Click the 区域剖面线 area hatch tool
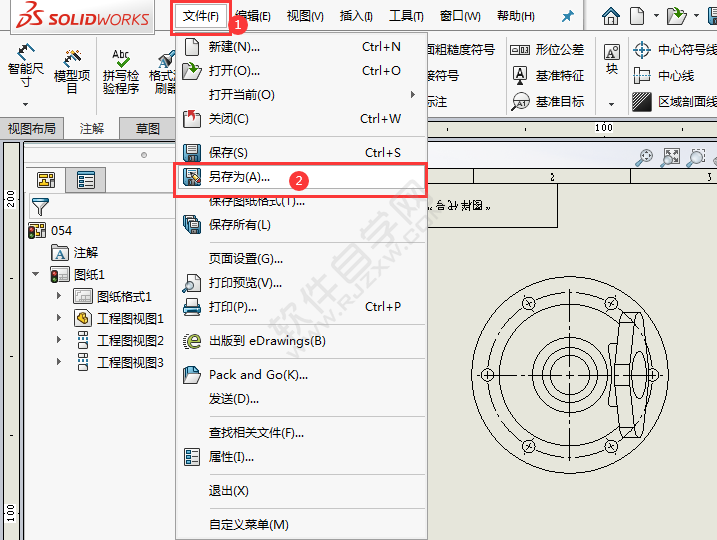 [x=674, y=102]
